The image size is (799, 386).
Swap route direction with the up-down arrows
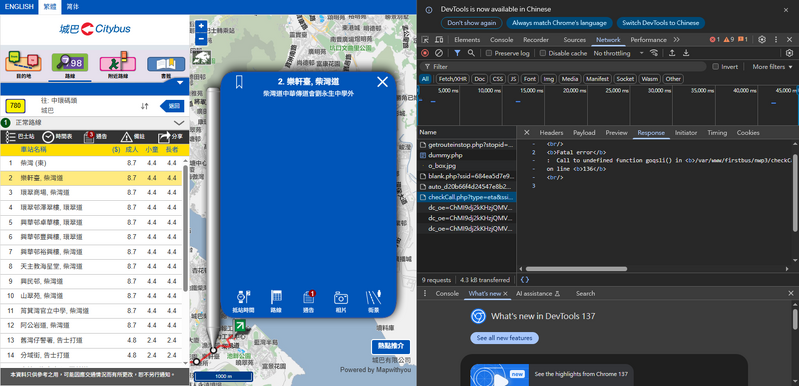pyautogui.click(x=145, y=106)
